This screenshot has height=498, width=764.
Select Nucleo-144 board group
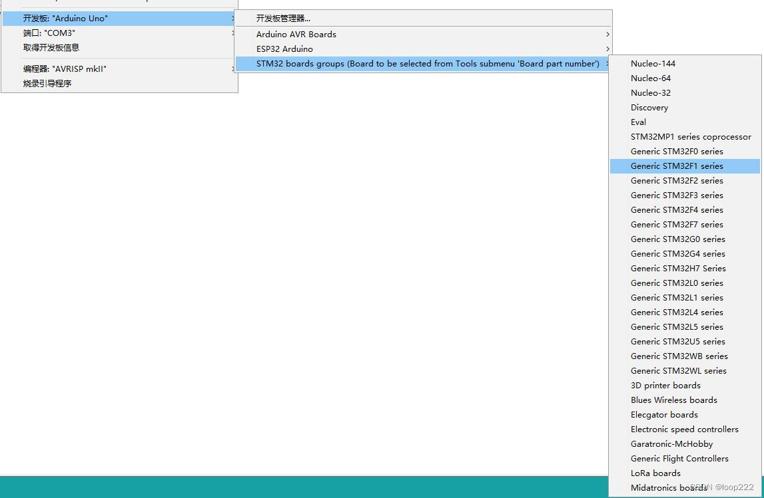[x=685, y=64]
